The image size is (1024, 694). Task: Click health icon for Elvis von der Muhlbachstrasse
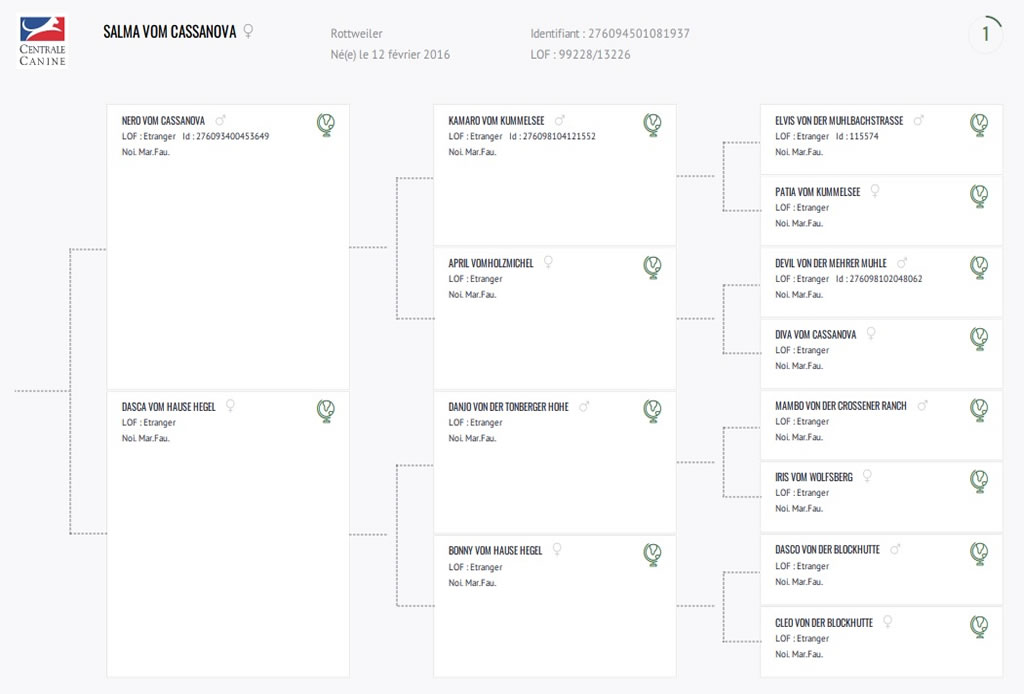pos(979,124)
